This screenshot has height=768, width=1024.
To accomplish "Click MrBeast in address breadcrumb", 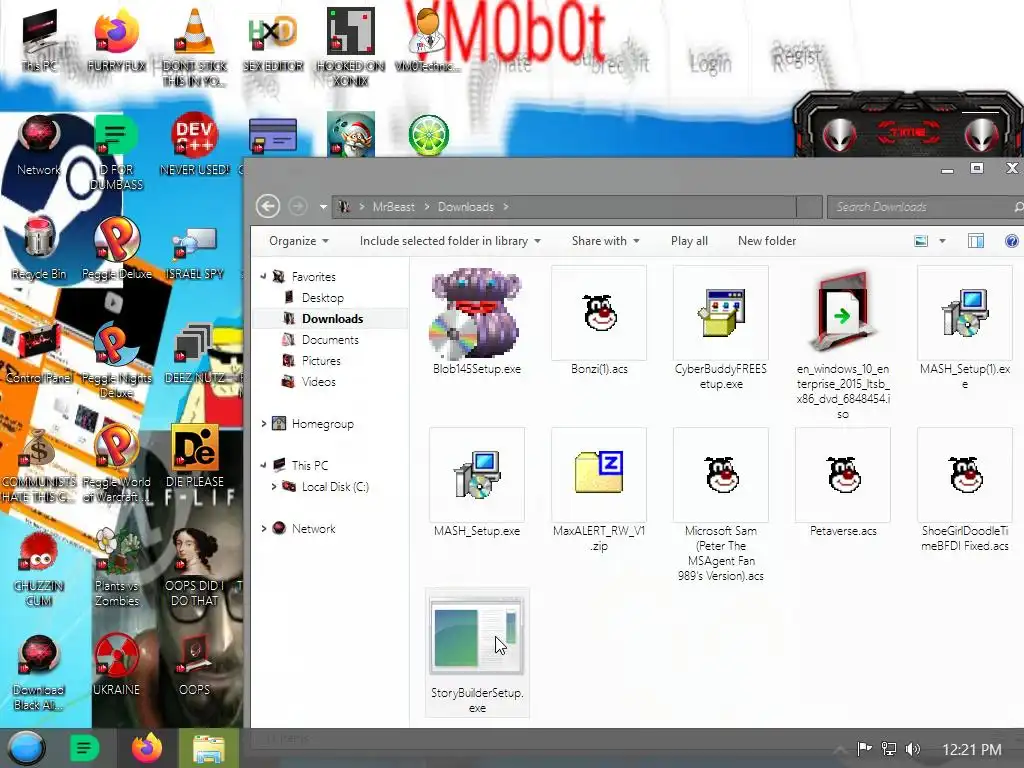I will [393, 207].
